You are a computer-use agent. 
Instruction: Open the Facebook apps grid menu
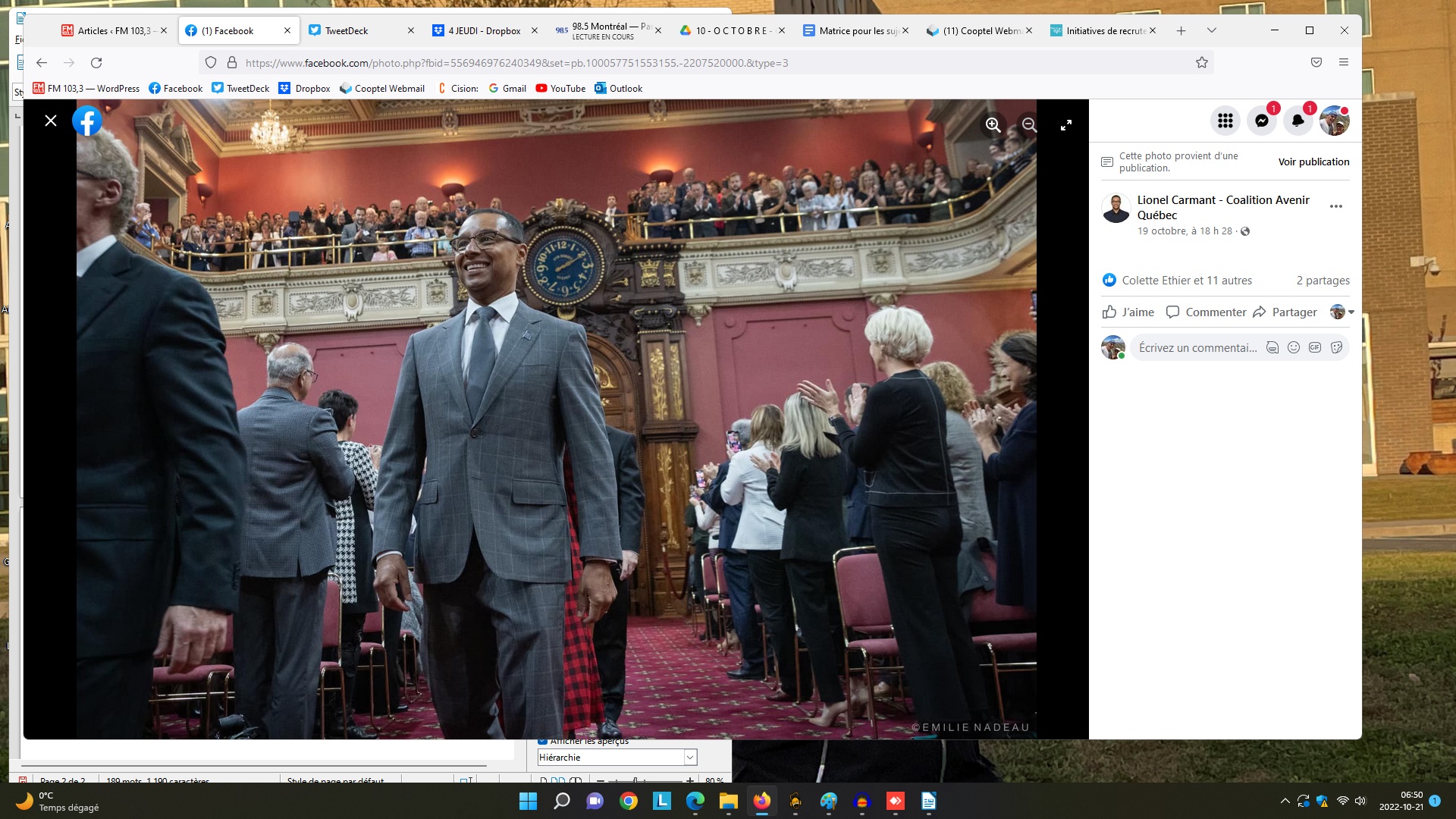coord(1225,121)
